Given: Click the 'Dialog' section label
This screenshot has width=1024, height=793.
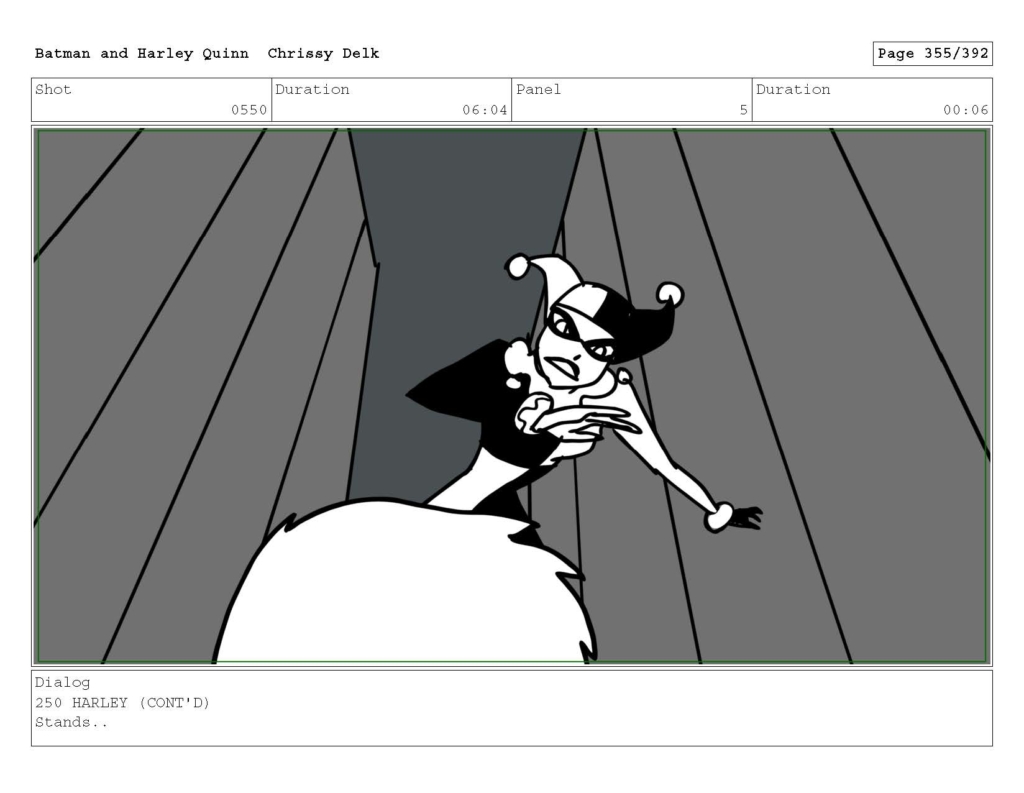Looking at the screenshot, I should (62, 683).
